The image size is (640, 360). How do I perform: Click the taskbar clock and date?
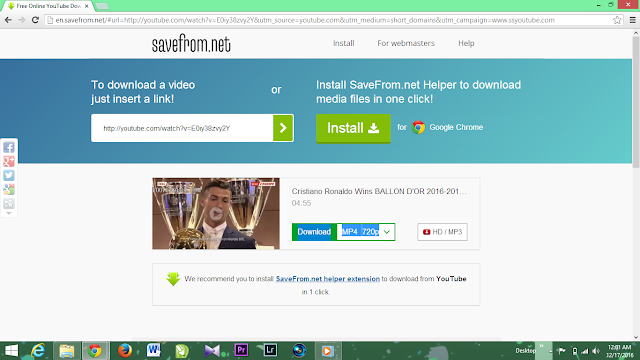[x=620, y=351]
